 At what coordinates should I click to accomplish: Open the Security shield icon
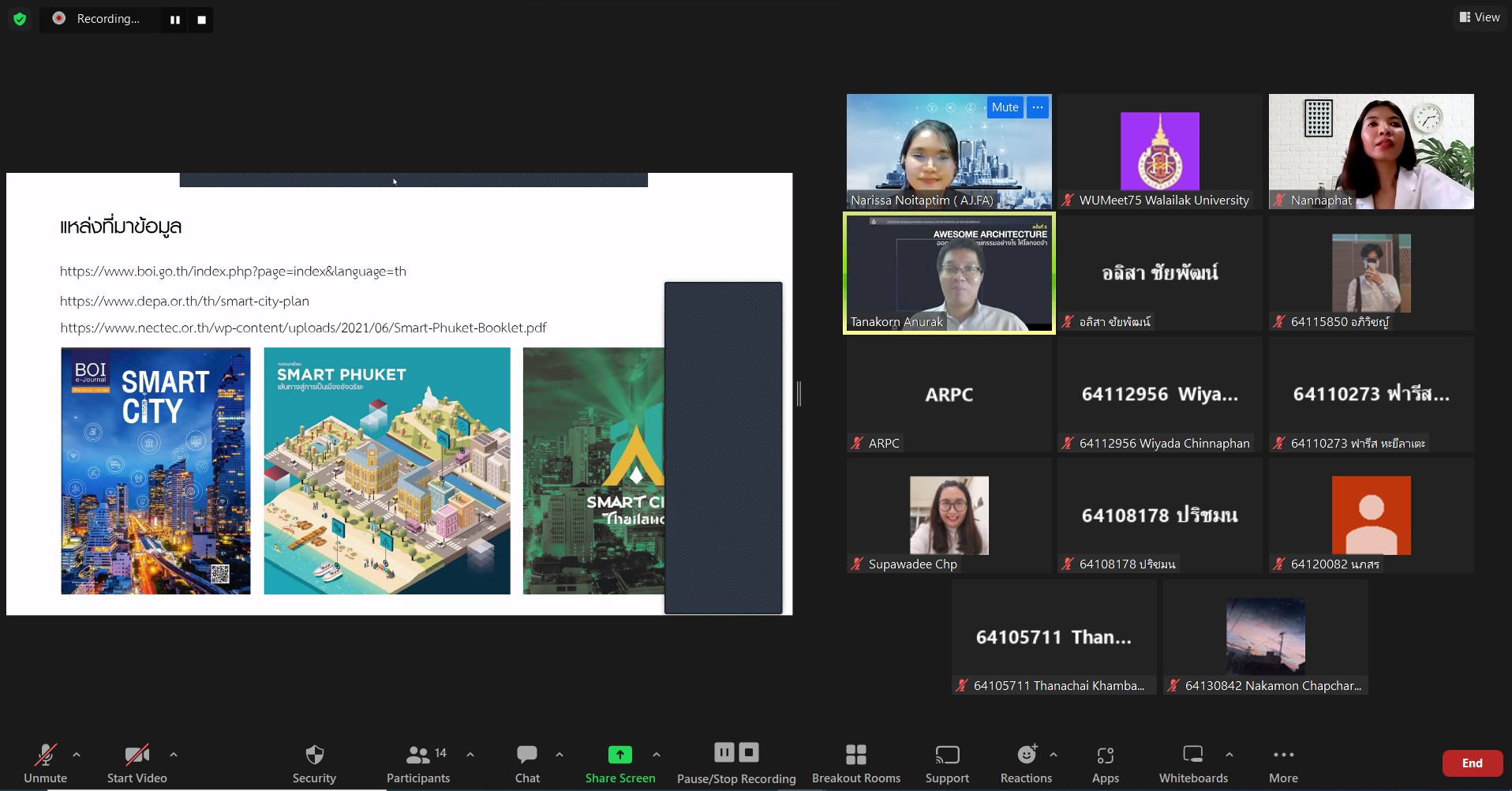314,755
